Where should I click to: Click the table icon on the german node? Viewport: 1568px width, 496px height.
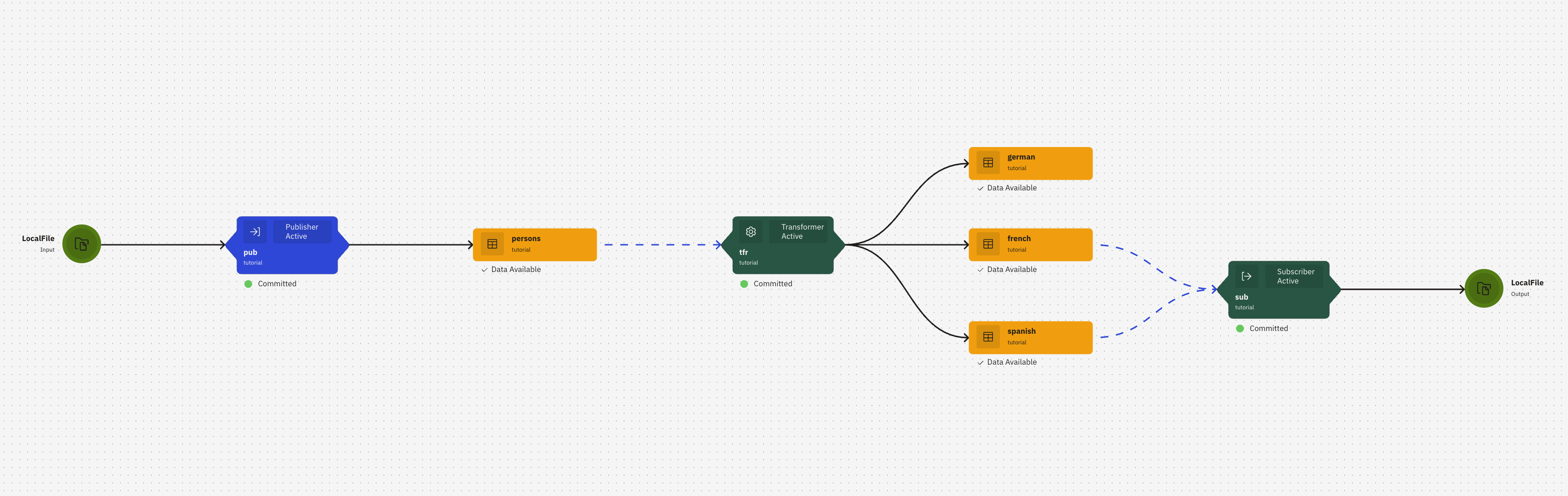click(x=987, y=162)
